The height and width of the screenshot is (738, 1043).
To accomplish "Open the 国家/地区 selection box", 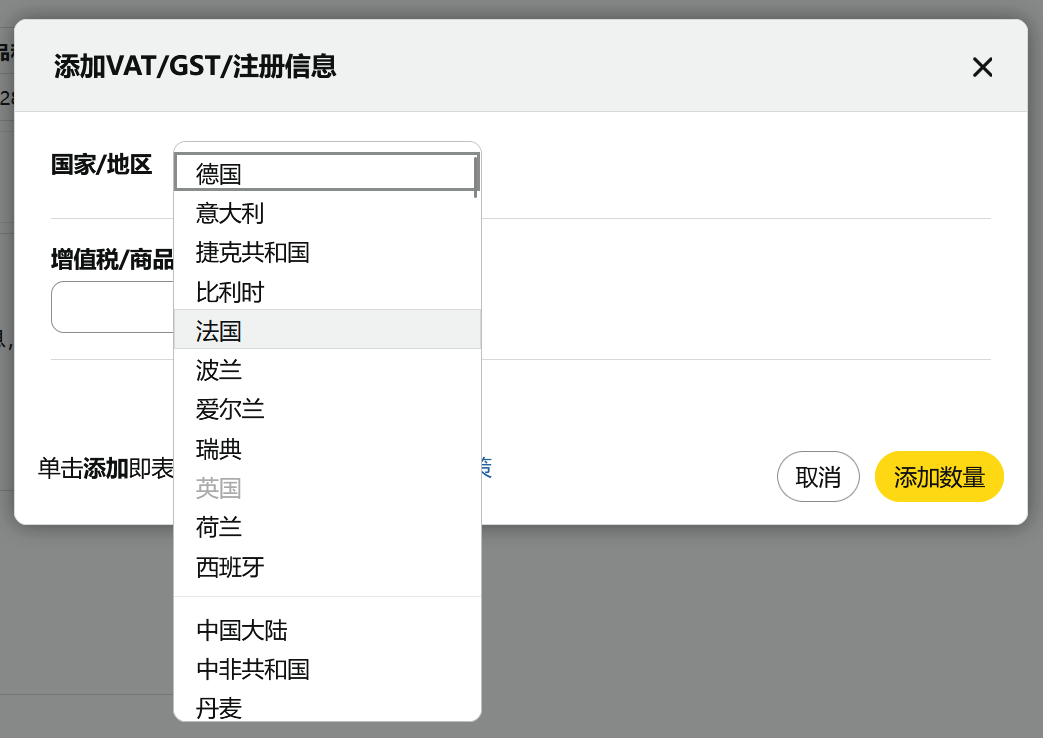I will click(326, 171).
